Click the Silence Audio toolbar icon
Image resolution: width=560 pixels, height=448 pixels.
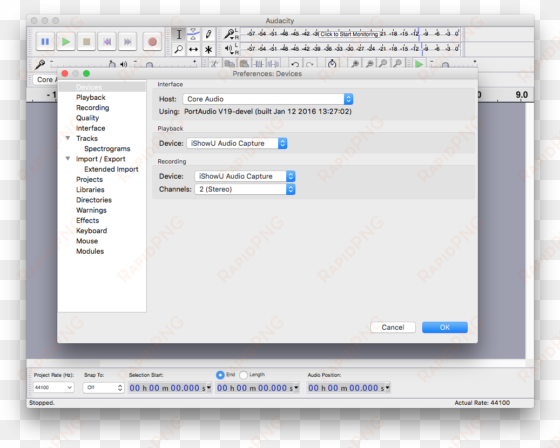click(x=274, y=64)
